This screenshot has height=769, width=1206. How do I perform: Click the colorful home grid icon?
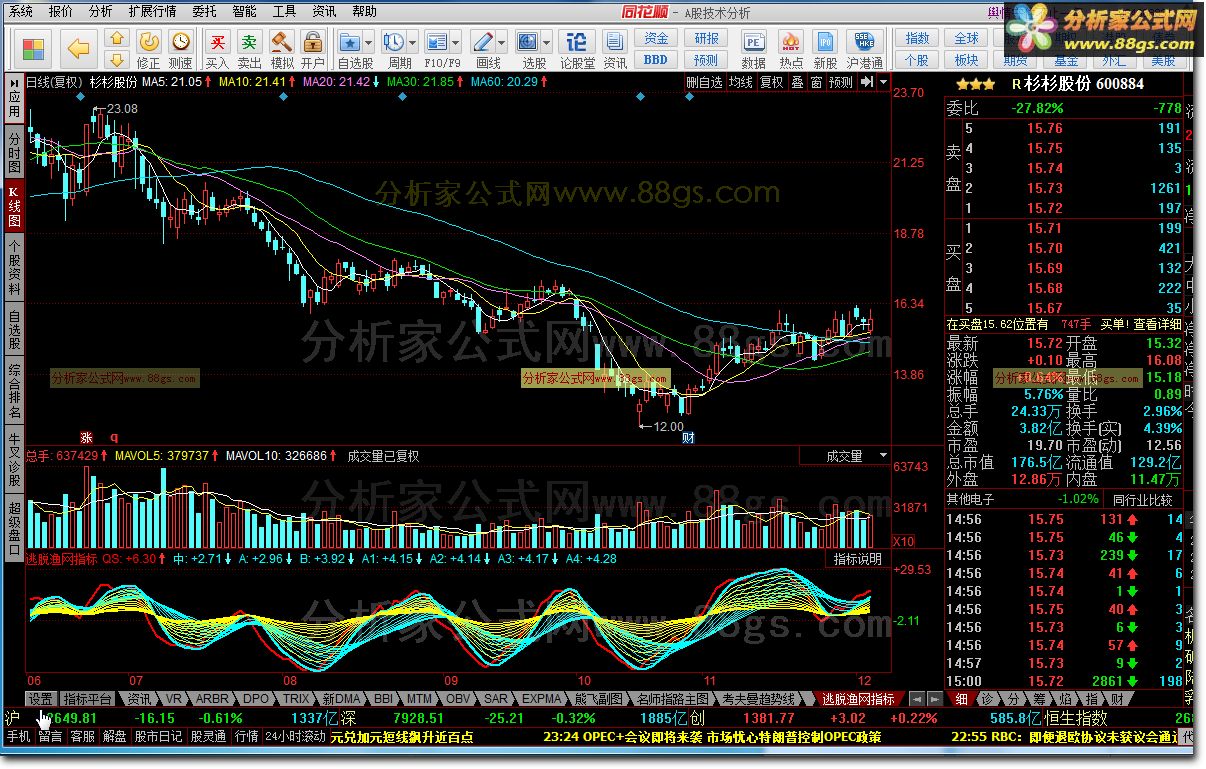(34, 47)
